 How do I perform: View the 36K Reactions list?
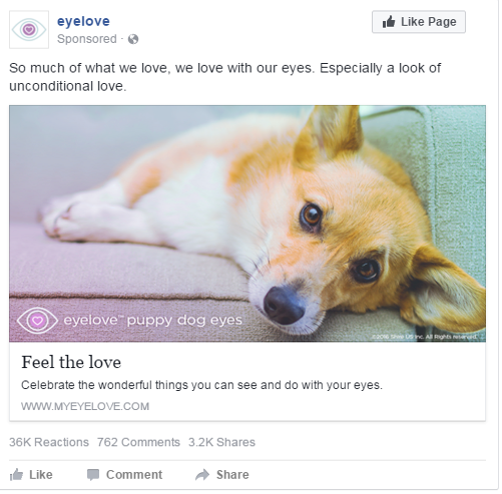point(49,442)
